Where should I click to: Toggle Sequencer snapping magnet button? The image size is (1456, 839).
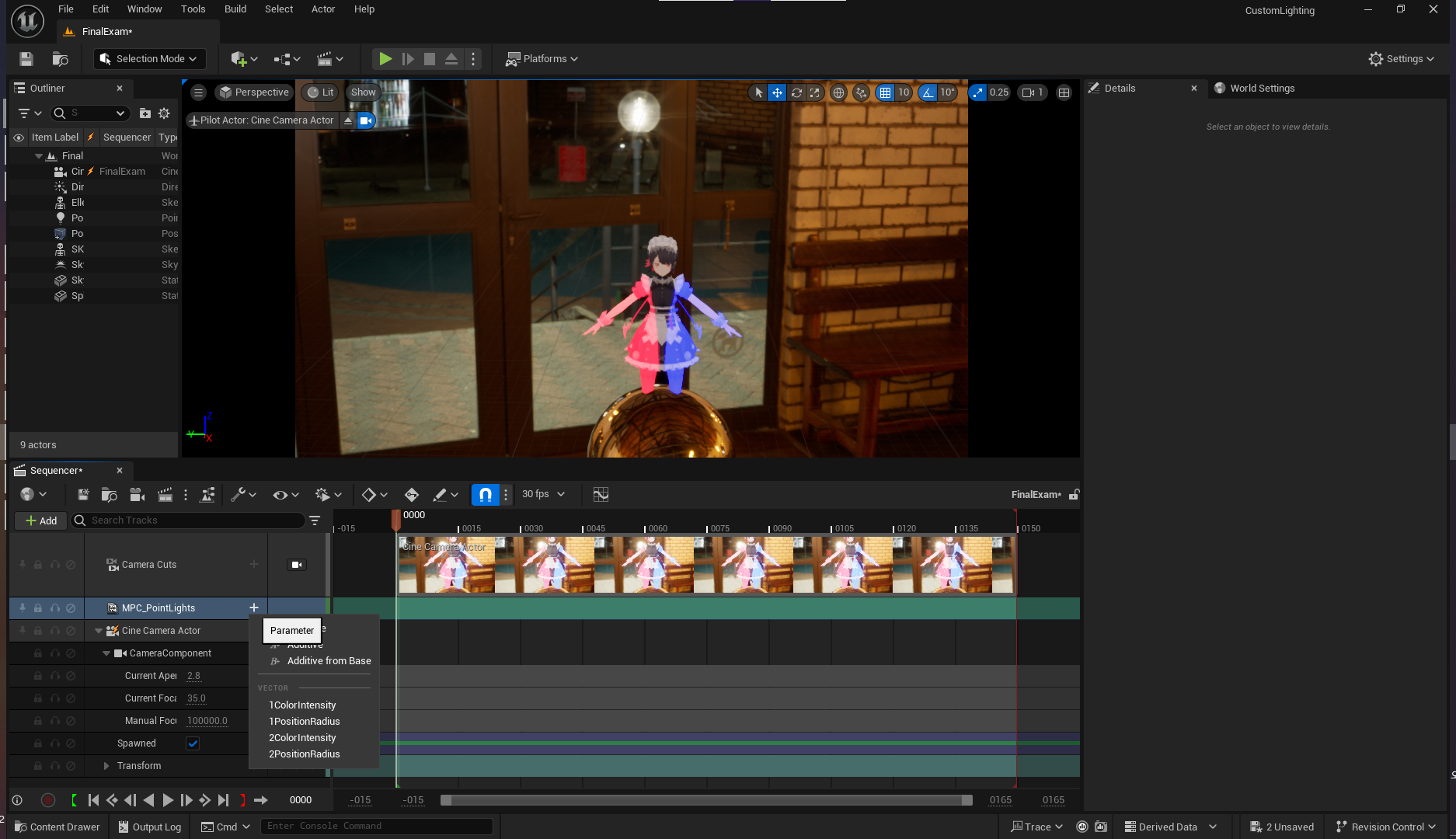[485, 495]
